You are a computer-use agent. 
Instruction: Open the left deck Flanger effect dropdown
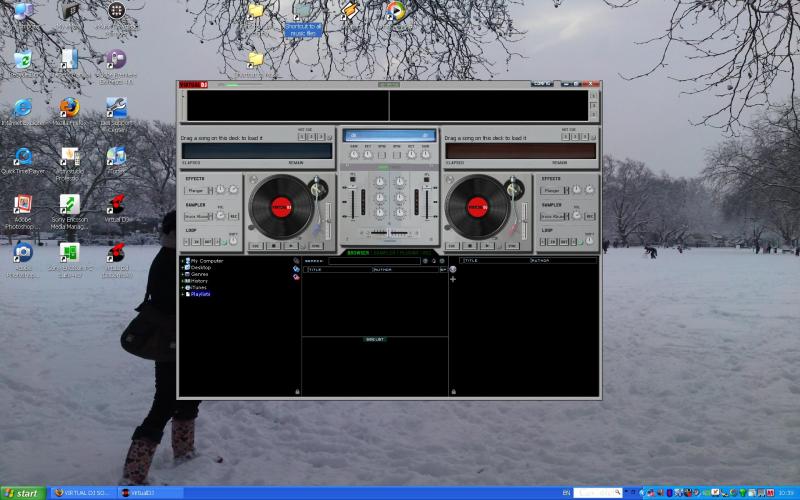click(196, 190)
